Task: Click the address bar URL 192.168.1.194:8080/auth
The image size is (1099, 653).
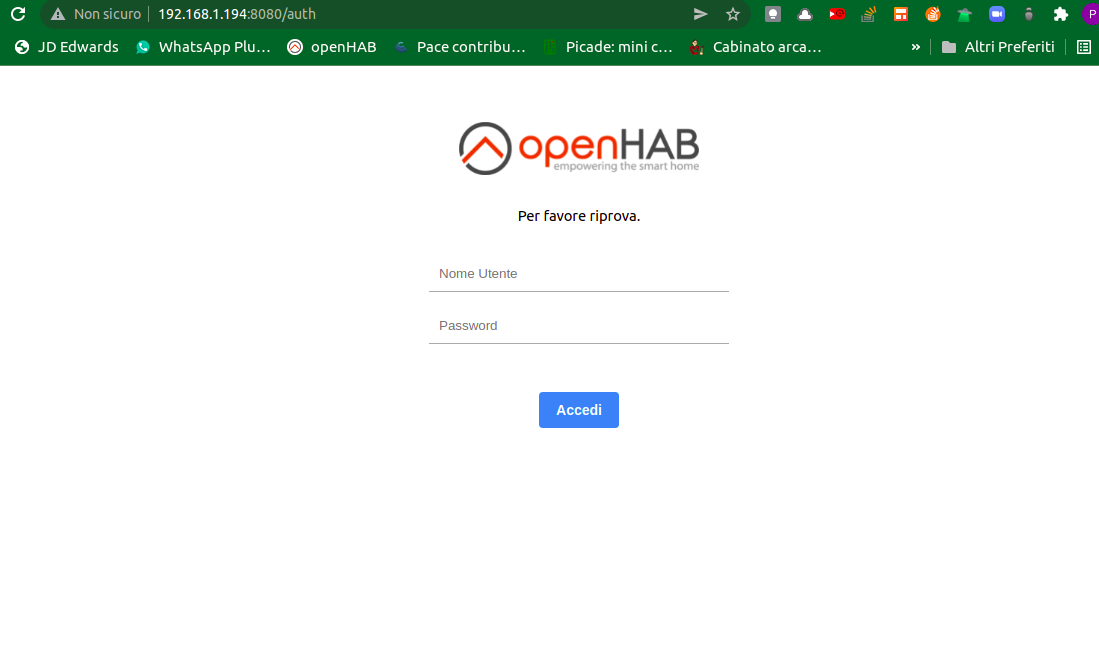Action: click(237, 14)
